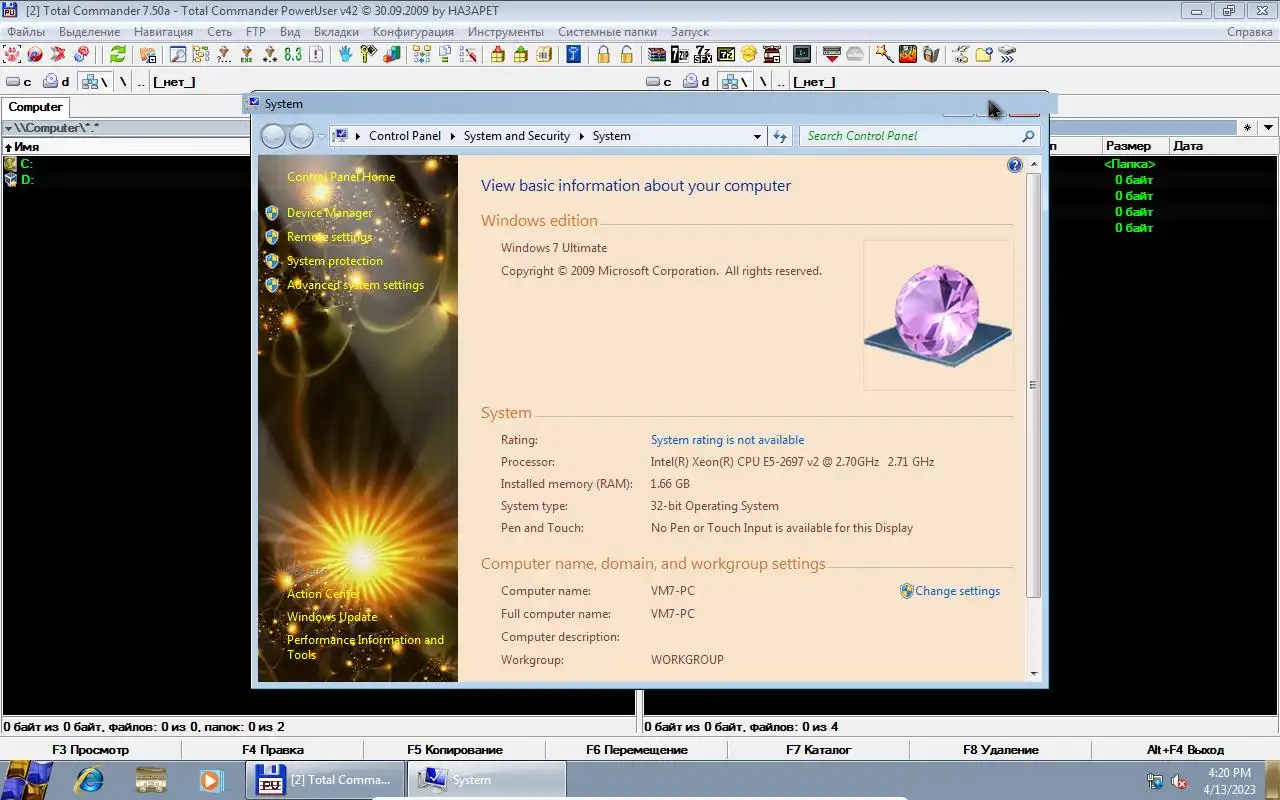Click the System window vertical scrollbar
Viewport: 1280px width, 800px height.
tap(1033, 385)
